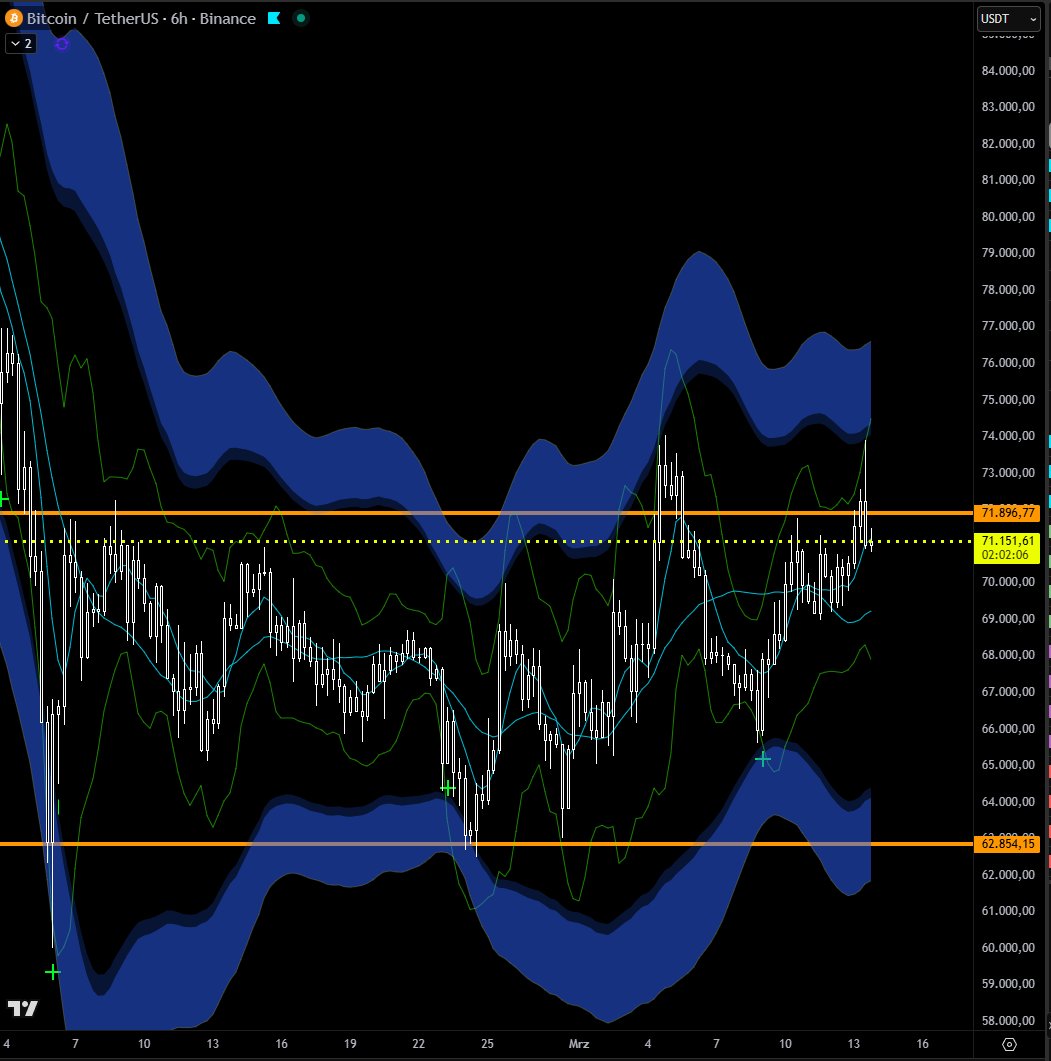This screenshot has width=1051, height=1061.
Task: Click the 19 date label on time axis
Action: [350, 1044]
